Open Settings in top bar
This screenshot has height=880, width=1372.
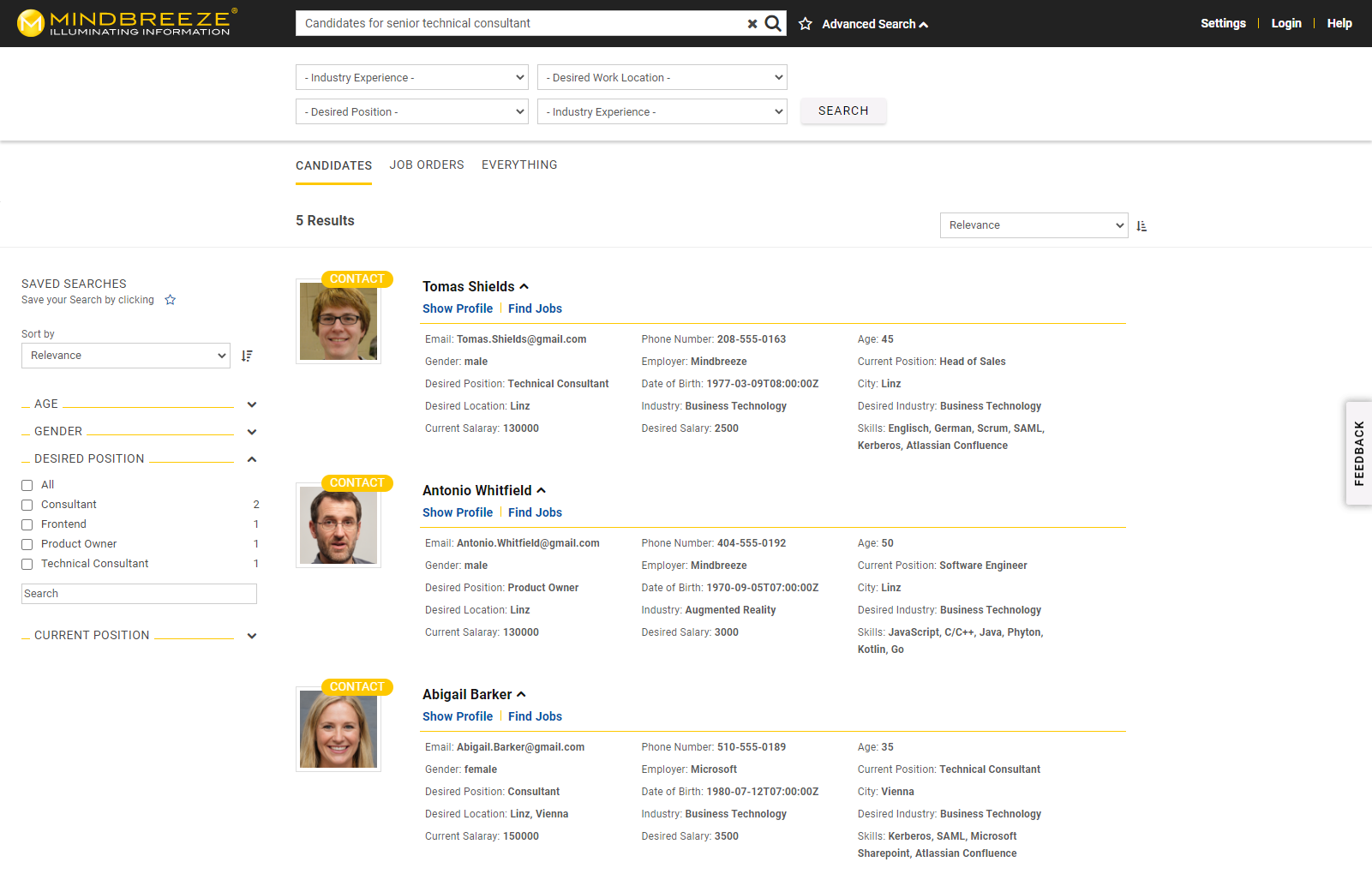click(x=1223, y=23)
